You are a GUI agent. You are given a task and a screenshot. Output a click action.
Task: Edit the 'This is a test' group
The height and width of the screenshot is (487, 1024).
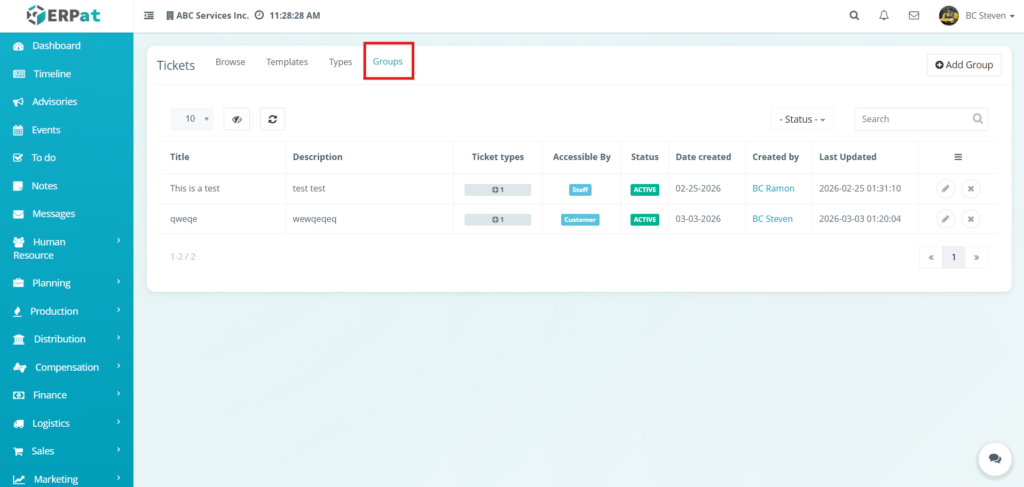pyautogui.click(x=945, y=189)
